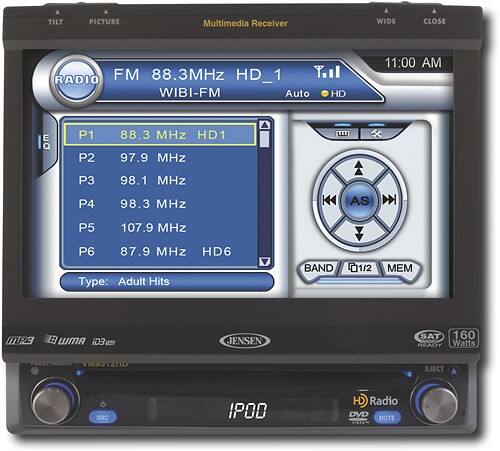Select preset P6 87.9 MHz HD6

click(x=160, y=251)
